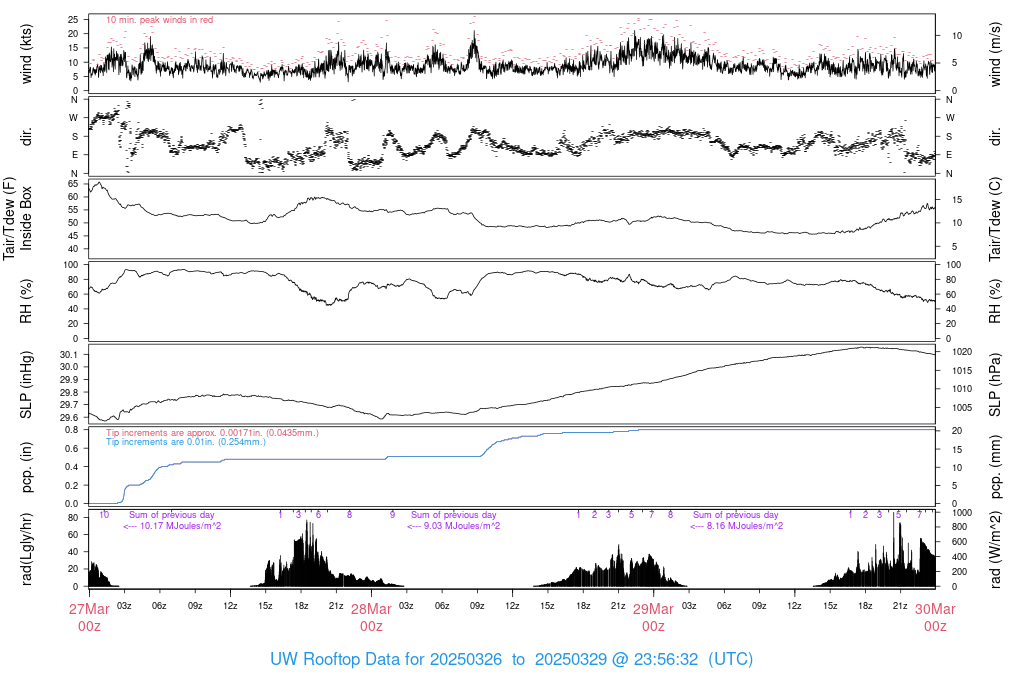This screenshot has height=700, width=1024.
Task: Click the 'Tair/Tdew (C)' axis label
Action: 995,219
